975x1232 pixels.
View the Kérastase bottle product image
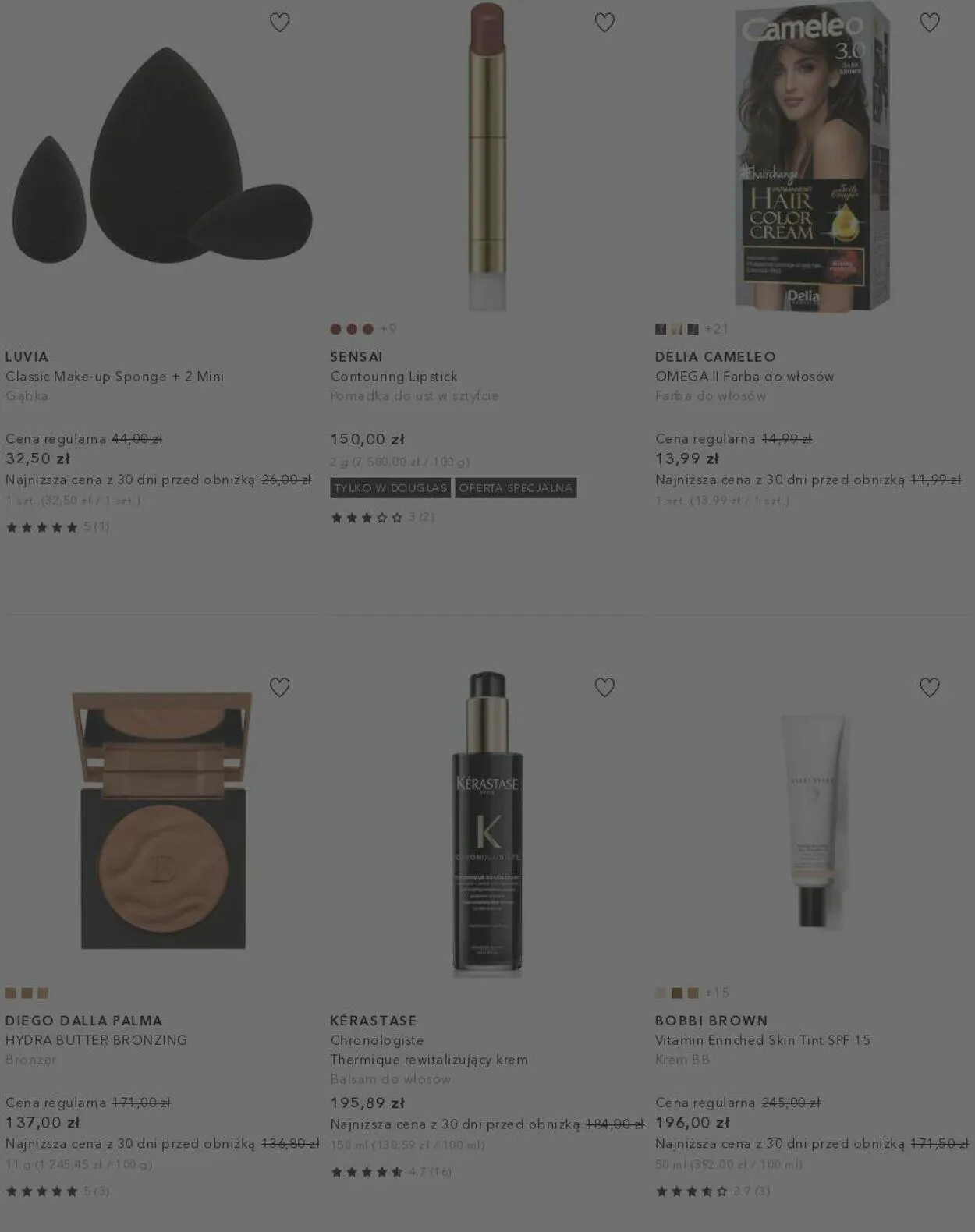point(487,823)
